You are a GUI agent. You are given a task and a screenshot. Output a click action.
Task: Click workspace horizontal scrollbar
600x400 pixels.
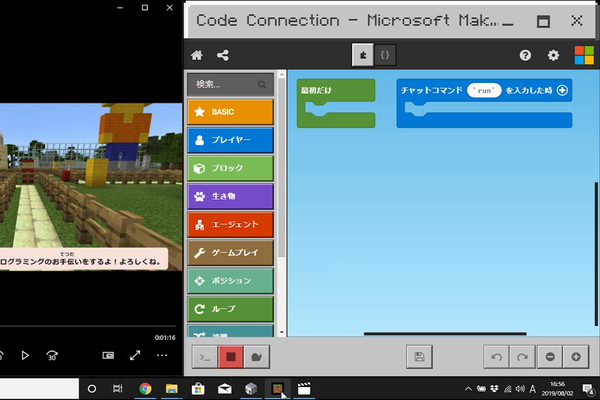445,334
